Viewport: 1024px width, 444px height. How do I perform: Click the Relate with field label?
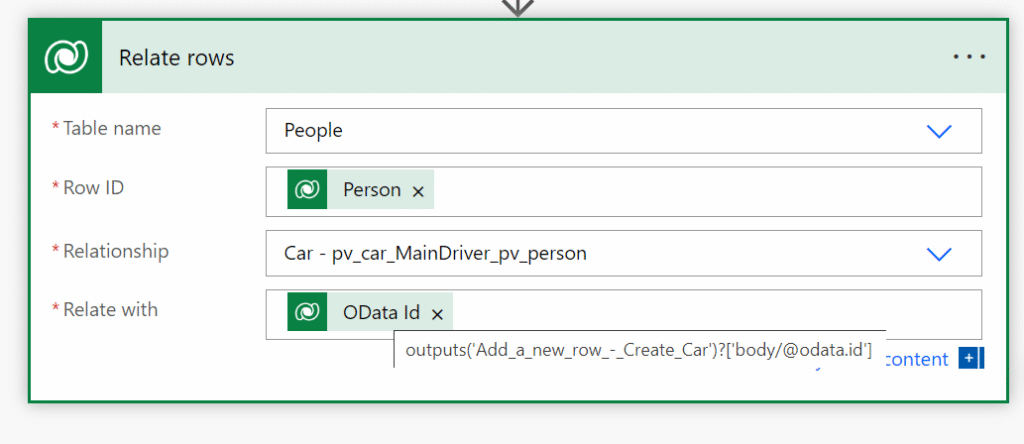(110, 309)
